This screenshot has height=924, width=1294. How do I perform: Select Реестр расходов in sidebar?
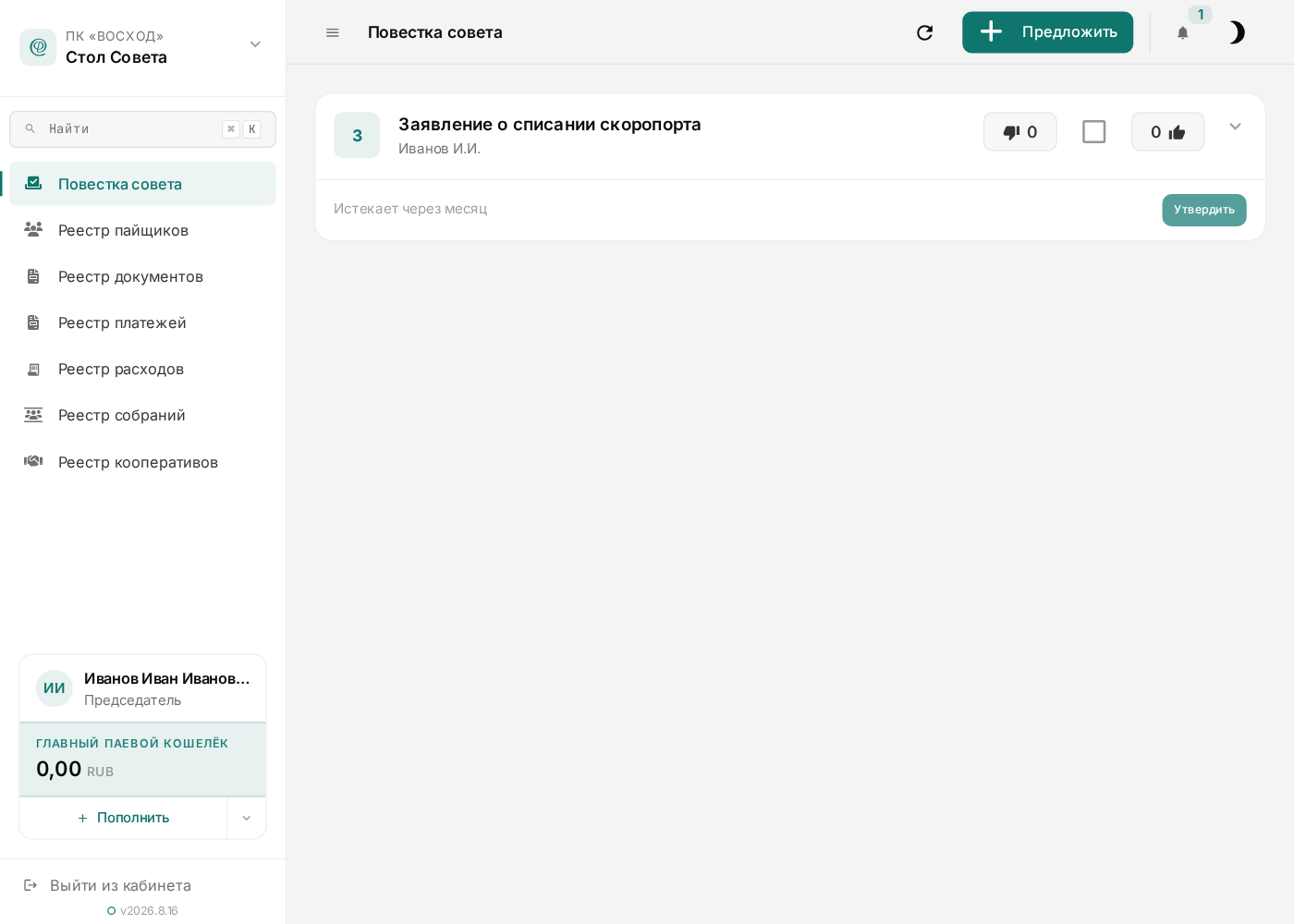[x=142, y=369]
